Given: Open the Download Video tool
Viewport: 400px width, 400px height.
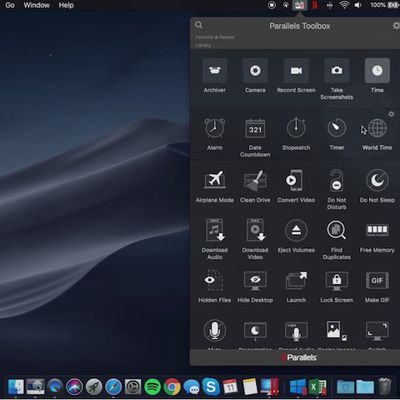Looking at the screenshot, I should (x=256, y=230).
